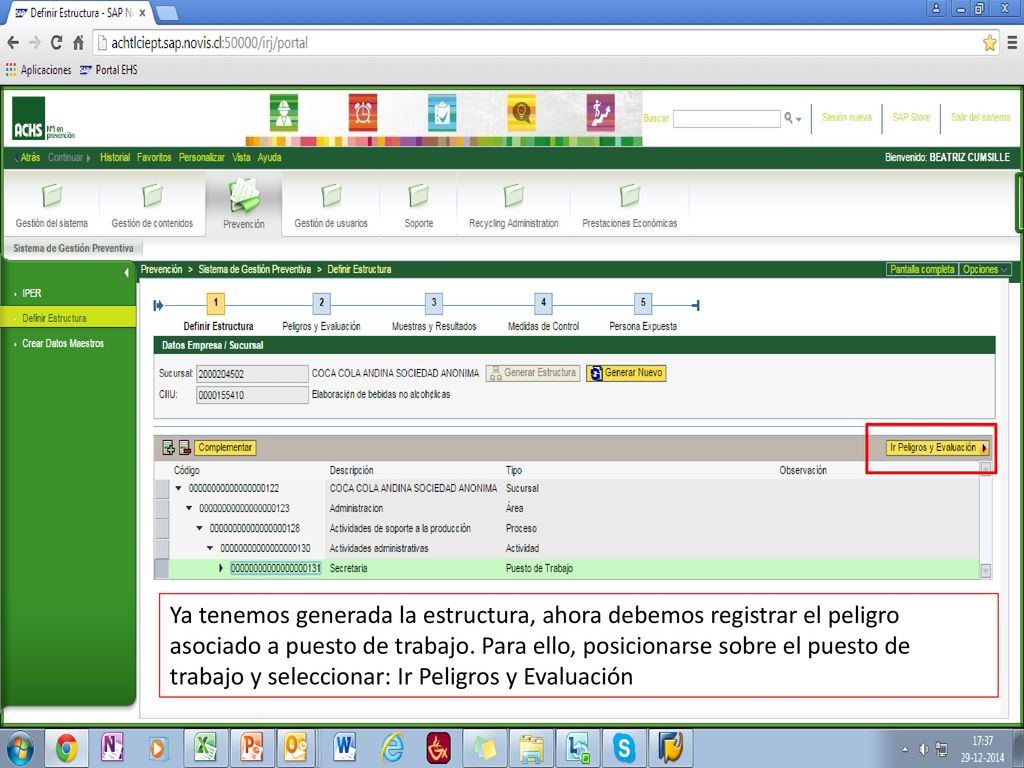
Task: Open Chrome menu hamburger icon
Action: click(x=1012, y=42)
